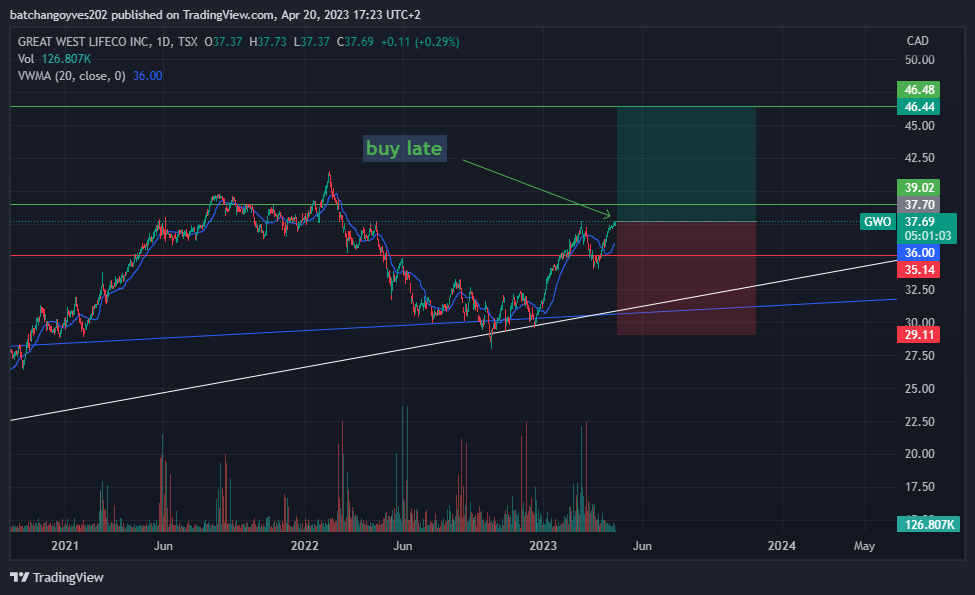
Task: Select the red stop-loss zone
Action: (686, 278)
